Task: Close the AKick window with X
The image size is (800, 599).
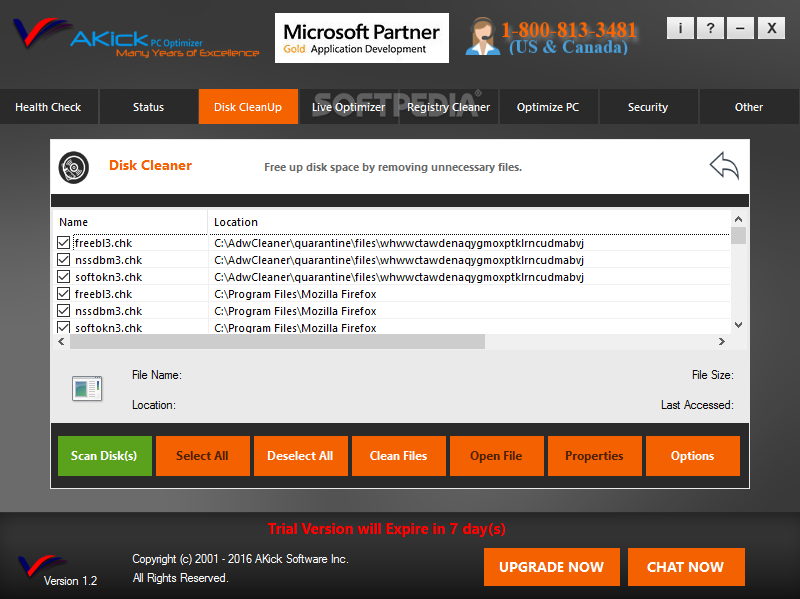Action: (x=771, y=28)
